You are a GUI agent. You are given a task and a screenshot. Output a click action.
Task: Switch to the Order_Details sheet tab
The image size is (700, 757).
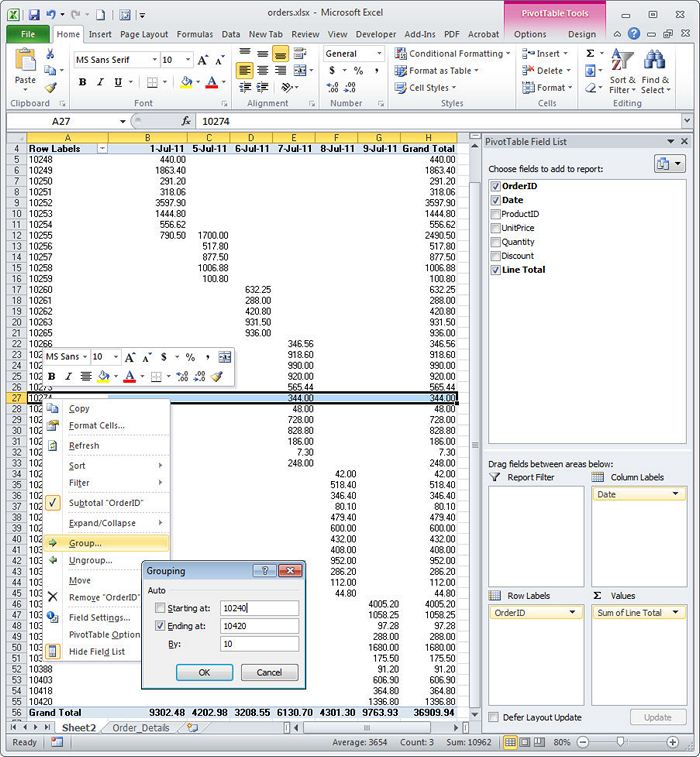pos(142,728)
